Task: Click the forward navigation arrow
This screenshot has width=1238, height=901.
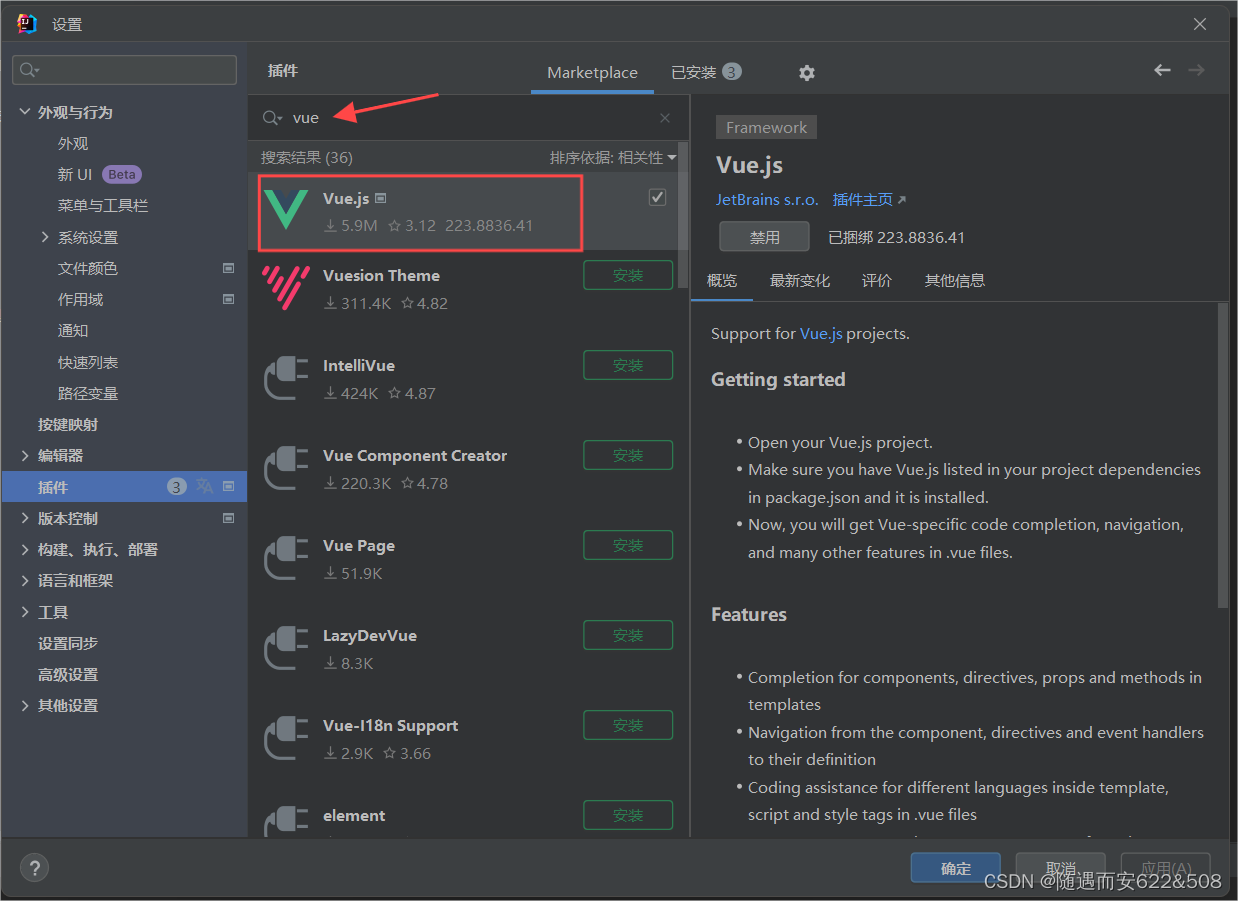Action: click(x=1196, y=71)
